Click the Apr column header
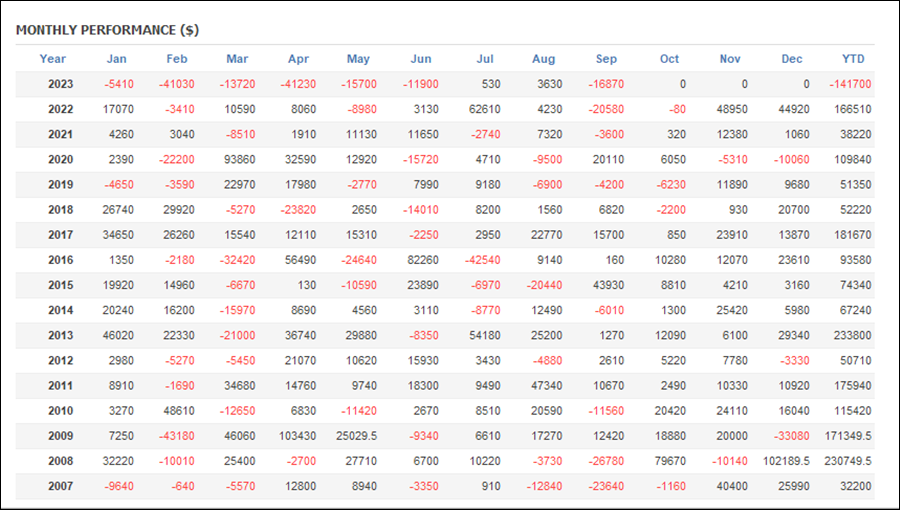900x510 pixels. click(298, 59)
